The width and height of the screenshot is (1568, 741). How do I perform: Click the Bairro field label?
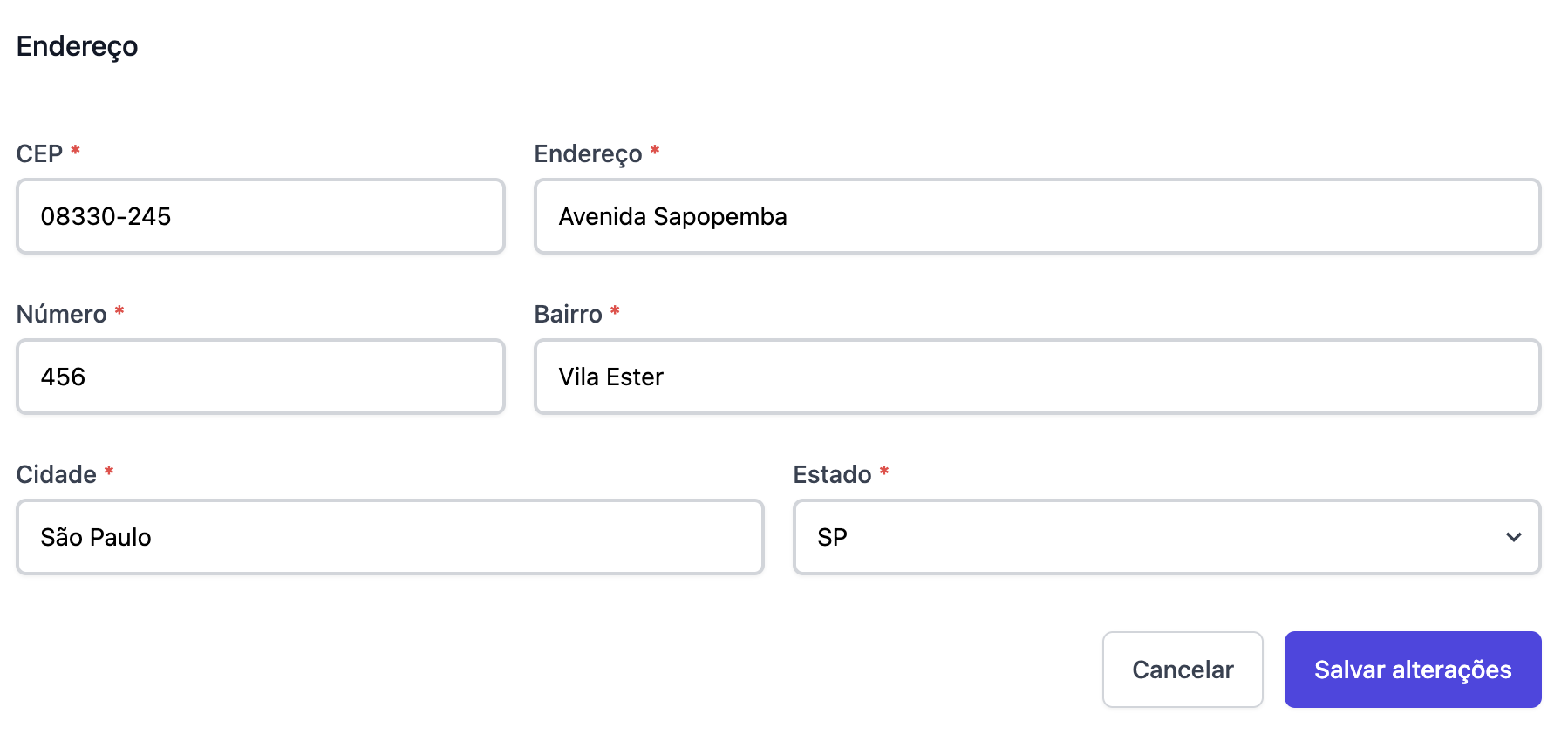tap(568, 314)
